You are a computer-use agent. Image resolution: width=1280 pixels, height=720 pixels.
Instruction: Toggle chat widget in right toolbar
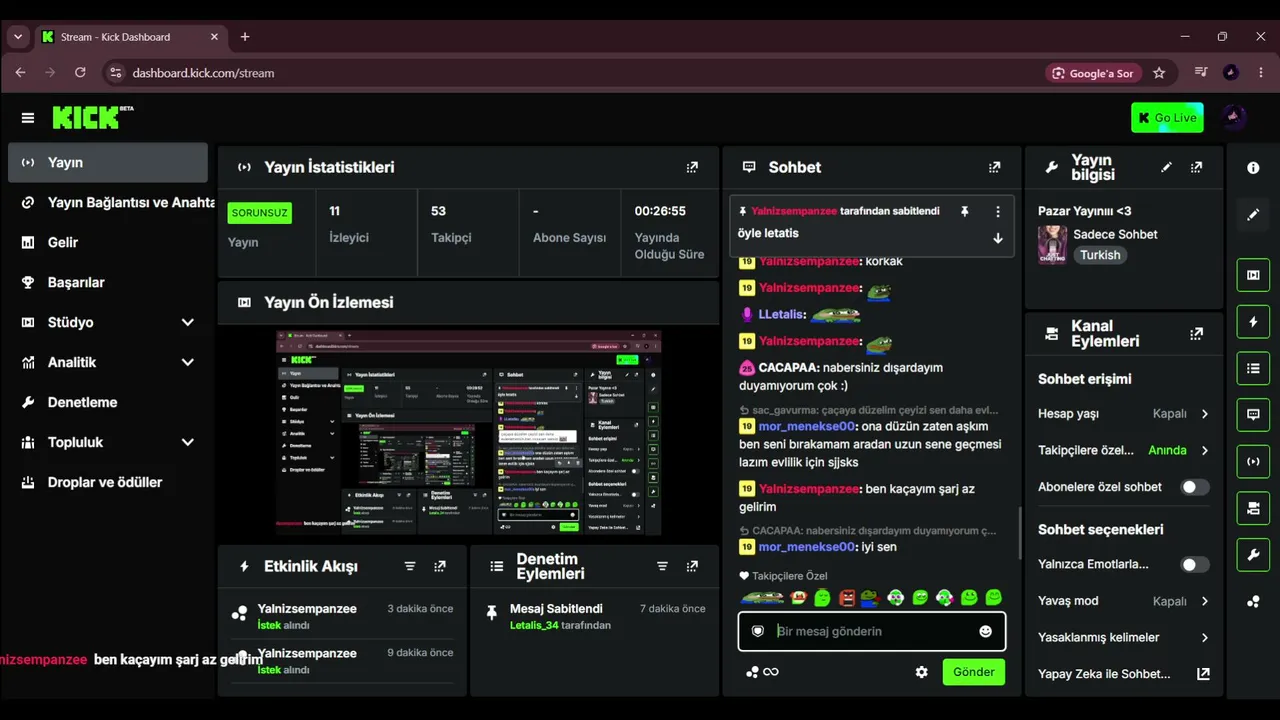coord(1253,414)
